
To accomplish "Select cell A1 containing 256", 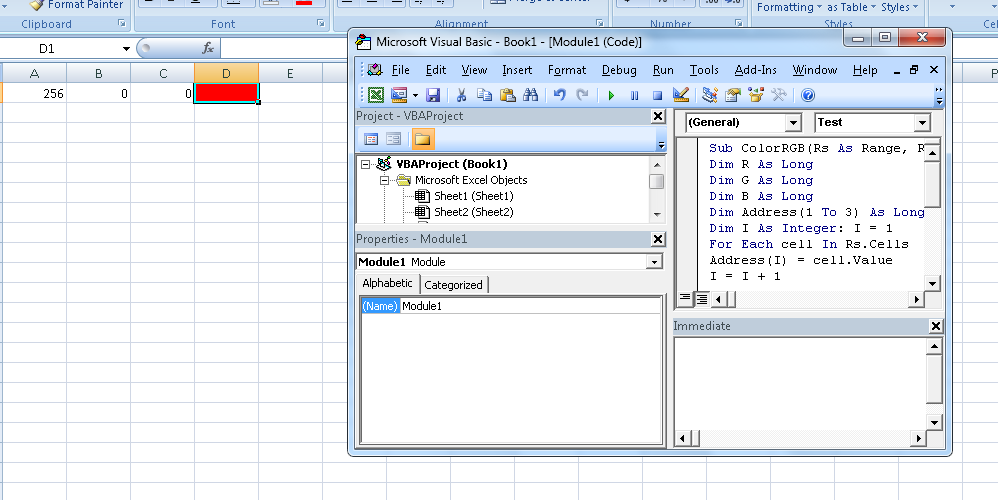I will click(34, 94).
